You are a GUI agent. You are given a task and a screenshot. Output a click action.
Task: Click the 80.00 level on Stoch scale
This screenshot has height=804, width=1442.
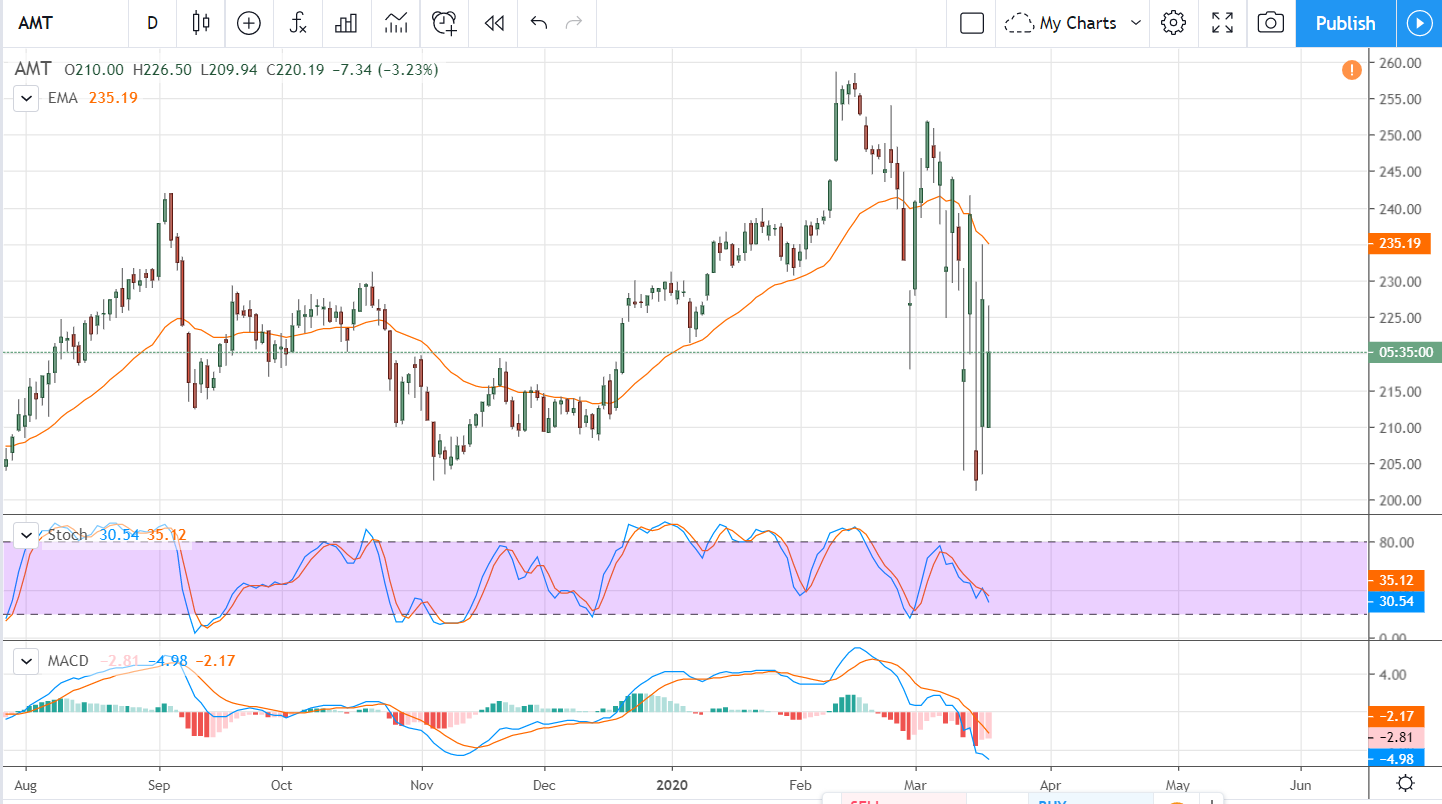1396,542
